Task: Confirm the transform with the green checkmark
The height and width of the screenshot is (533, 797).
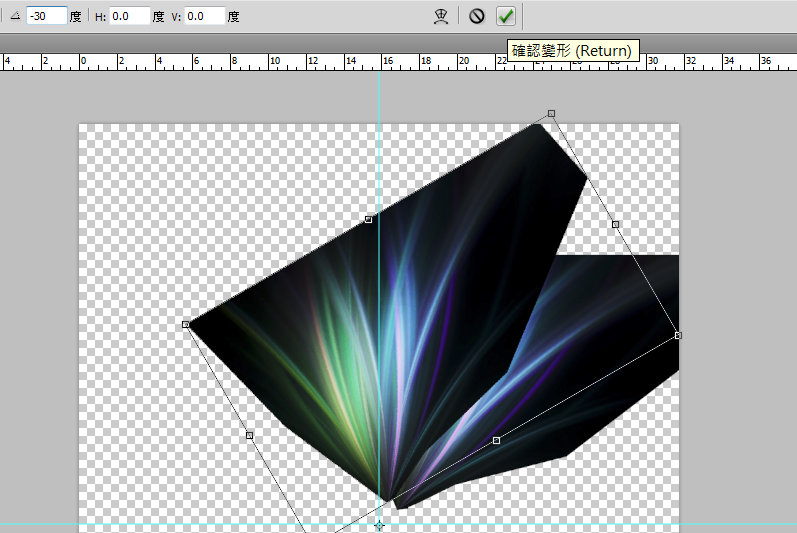Action: (x=505, y=16)
